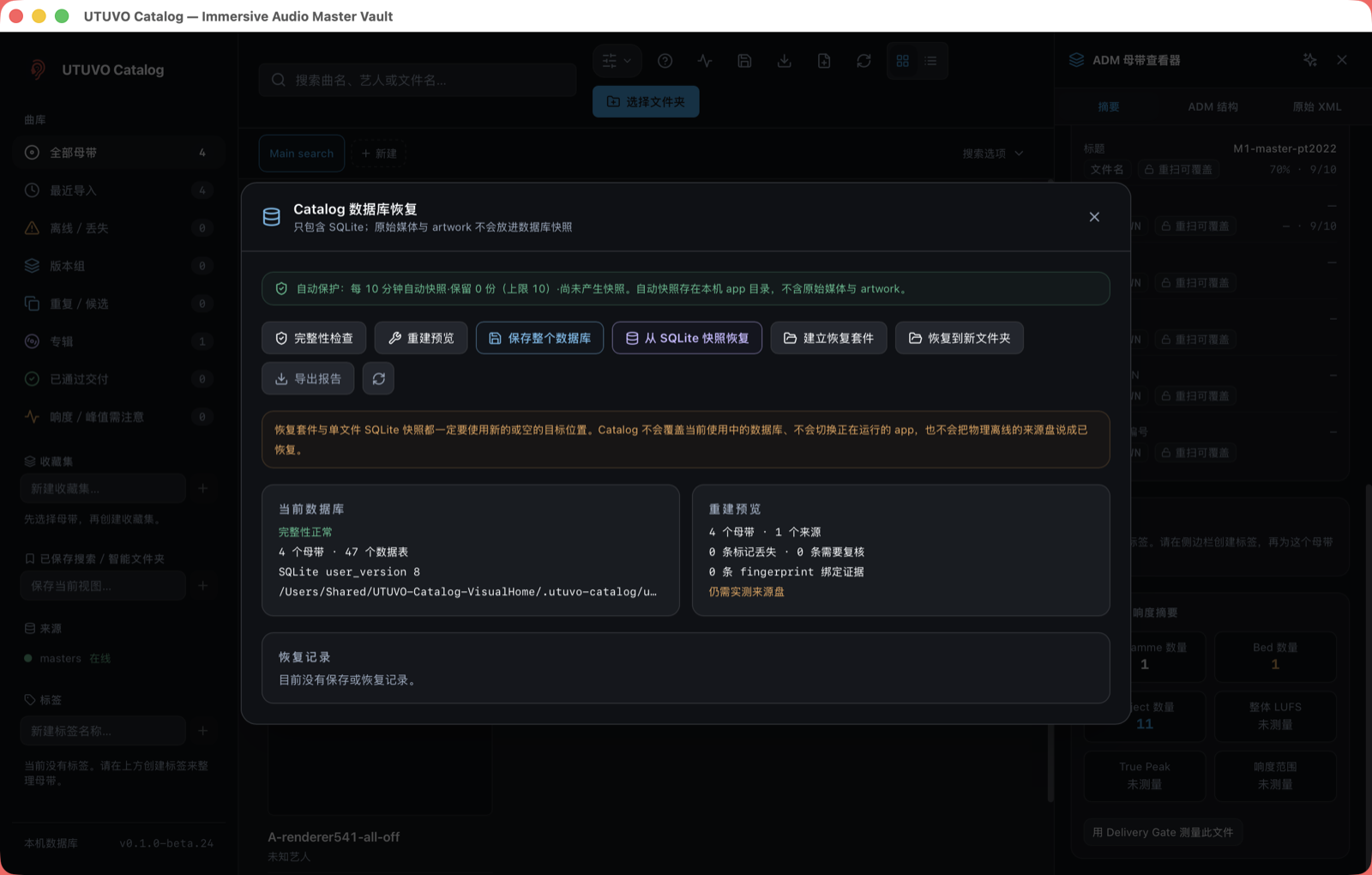The width and height of the screenshot is (1372, 875).
Task: Switch to grid view
Action: 902,61
